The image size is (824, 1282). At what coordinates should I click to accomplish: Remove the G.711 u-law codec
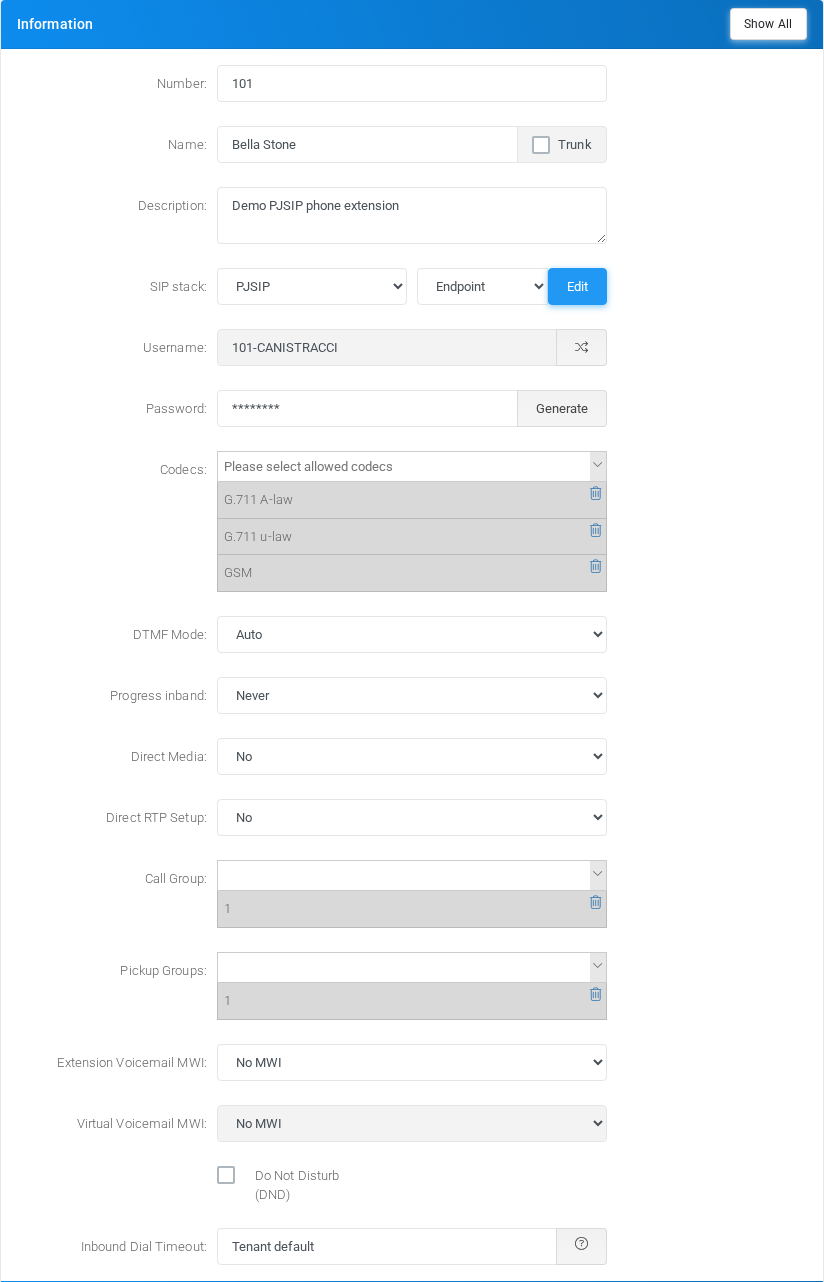tap(596, 530)
